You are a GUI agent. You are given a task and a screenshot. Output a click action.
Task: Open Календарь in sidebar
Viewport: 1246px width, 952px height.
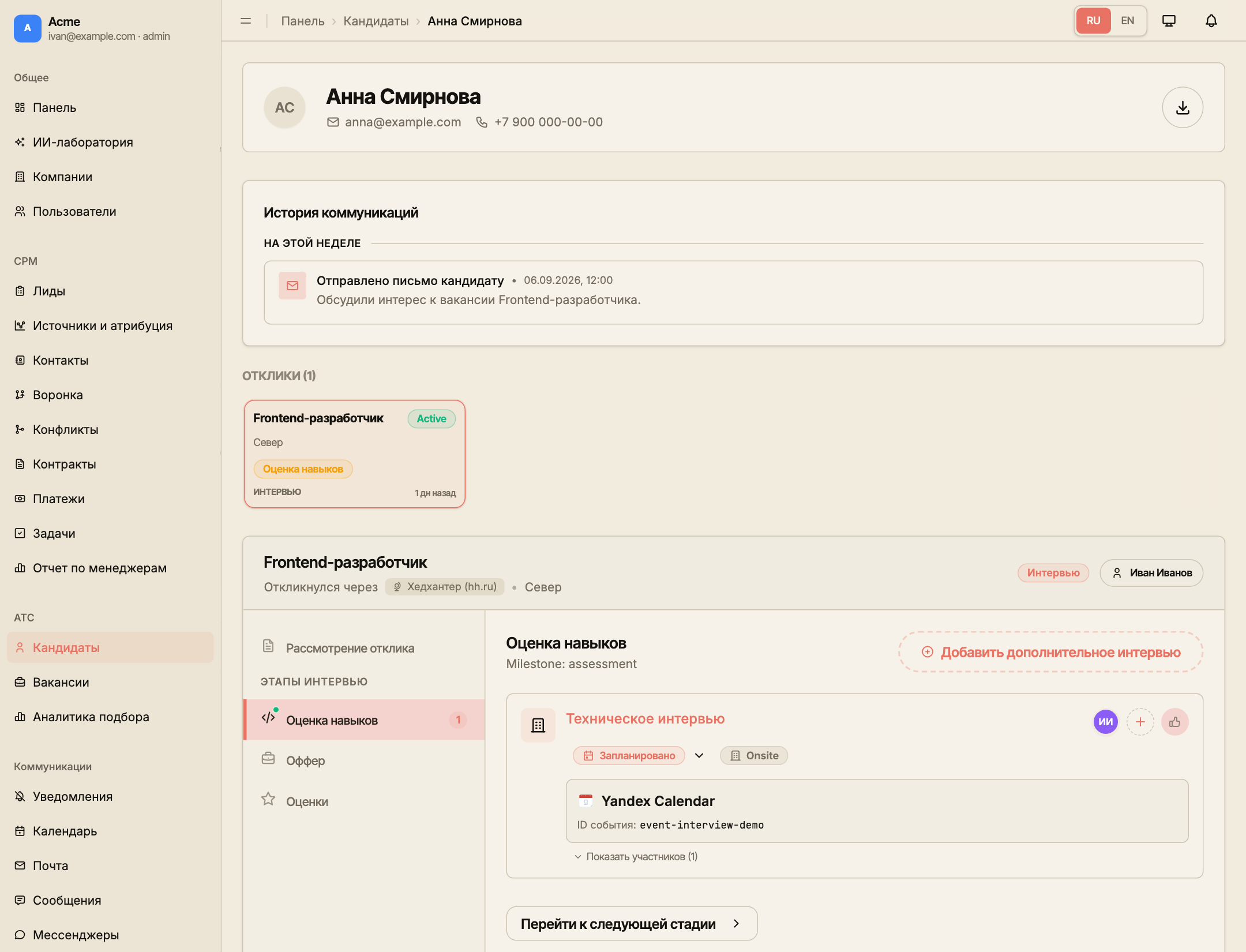(110, 831)
